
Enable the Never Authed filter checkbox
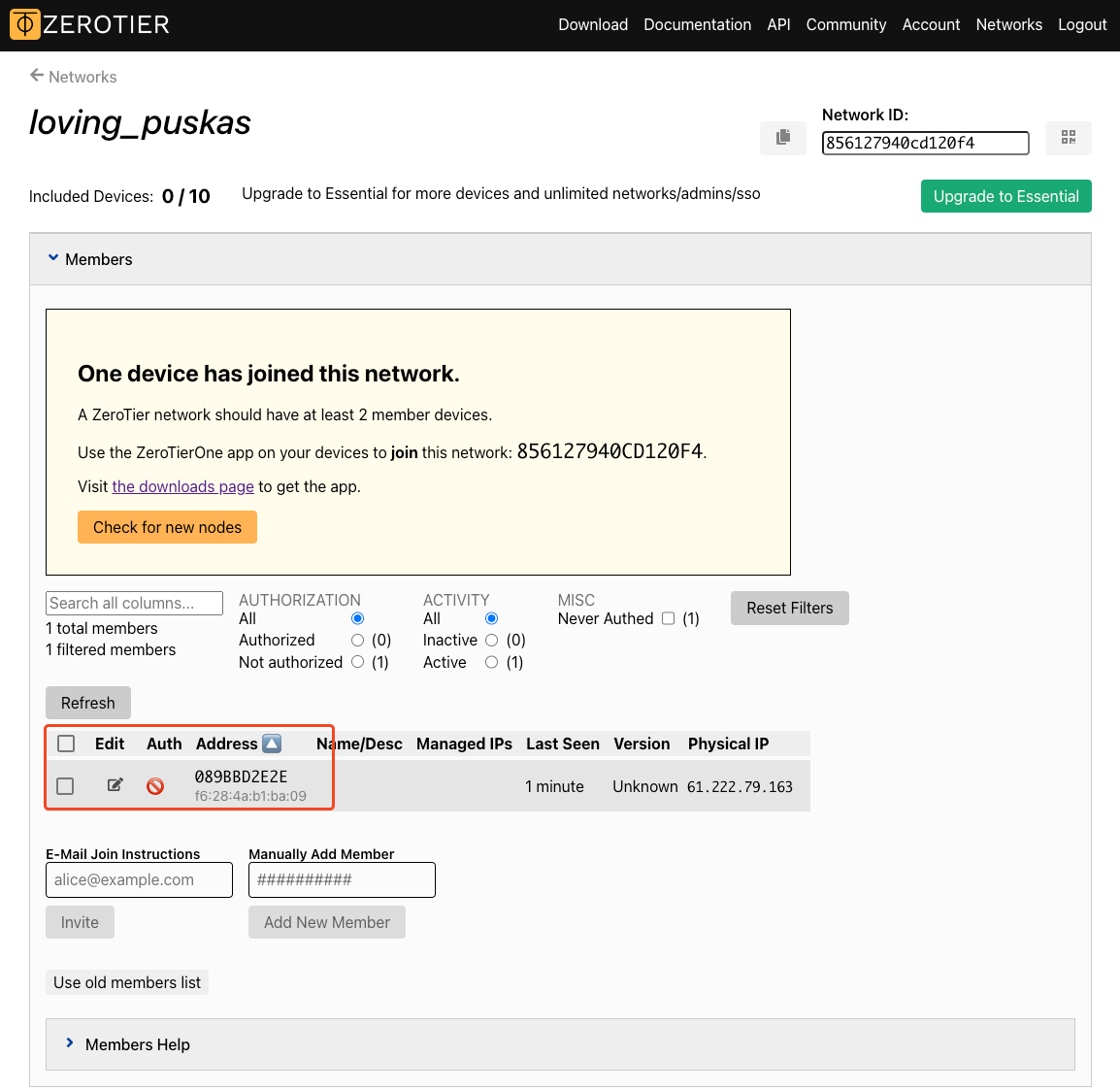(x=668, y=618)
